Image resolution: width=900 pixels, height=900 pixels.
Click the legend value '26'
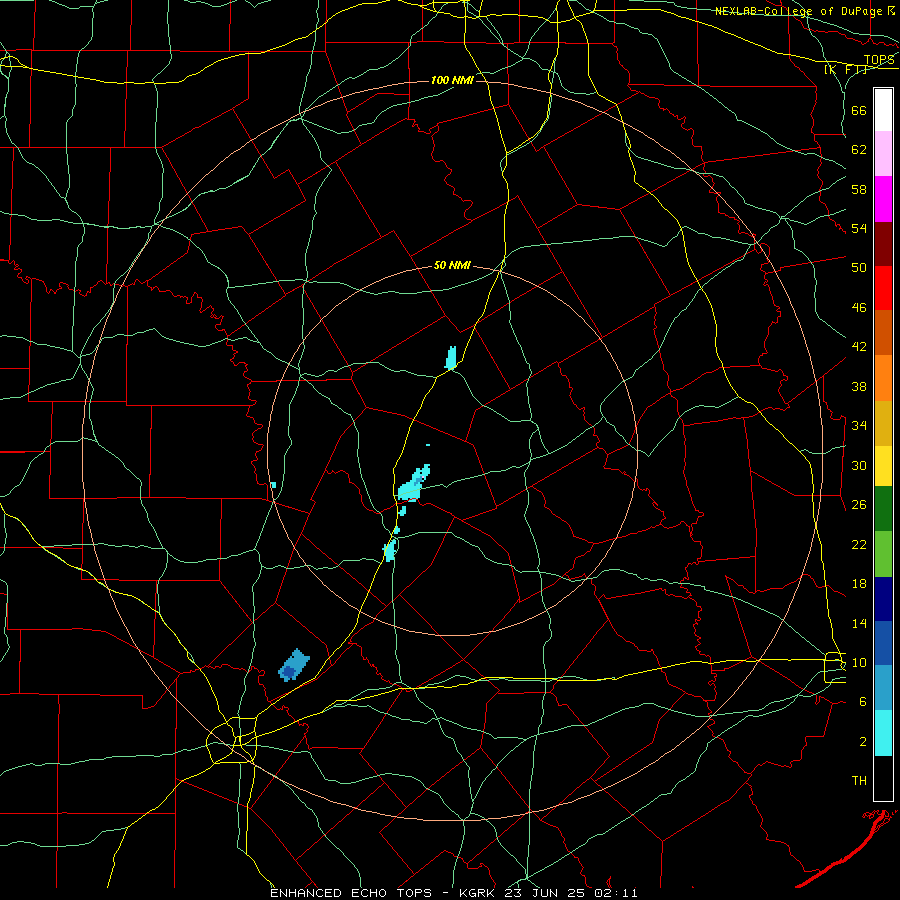859,505
